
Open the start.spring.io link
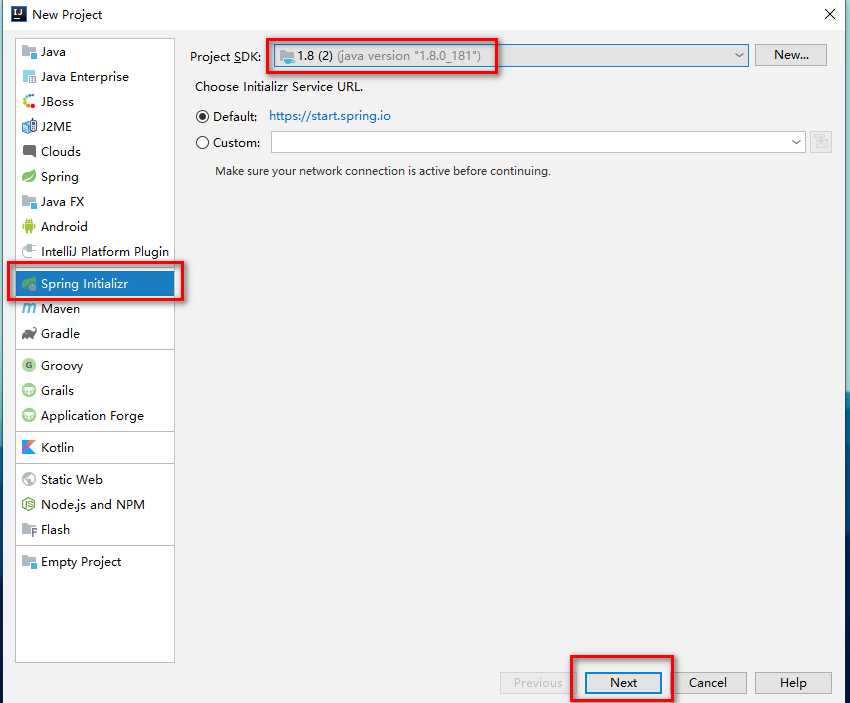(330, 116)
